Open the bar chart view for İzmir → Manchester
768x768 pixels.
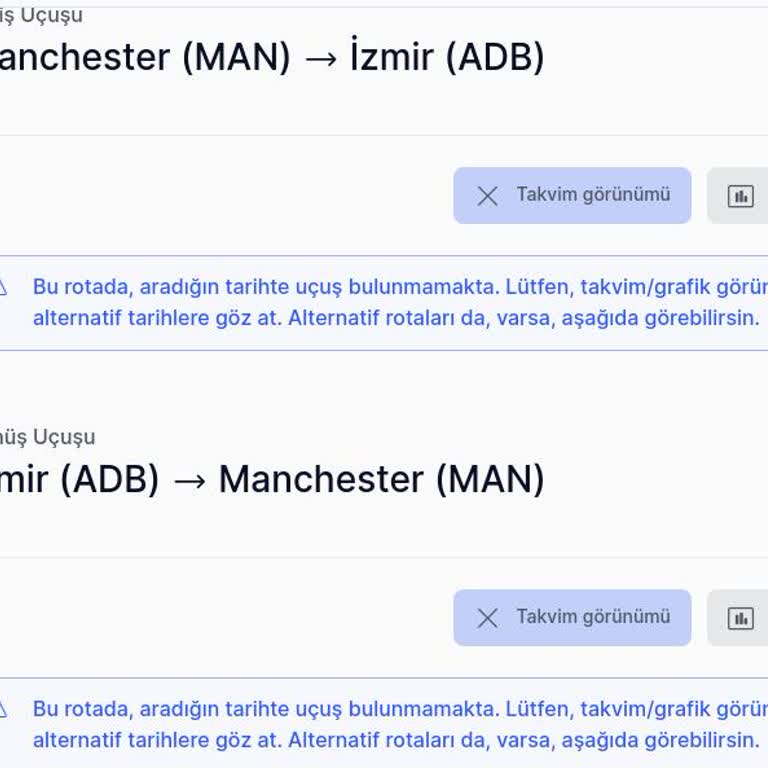(740, 618)
